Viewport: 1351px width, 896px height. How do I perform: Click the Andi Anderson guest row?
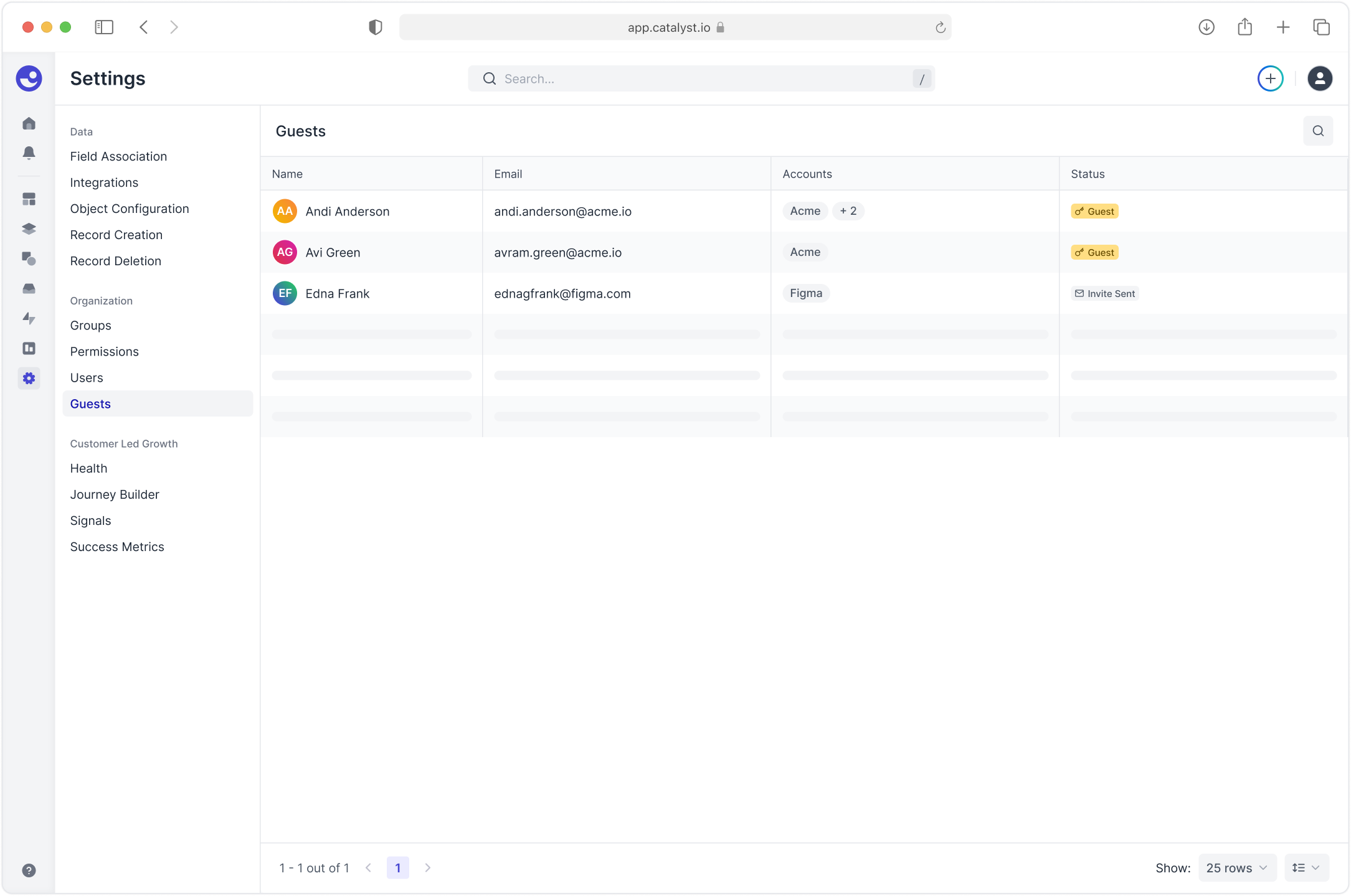coord(347,211)
